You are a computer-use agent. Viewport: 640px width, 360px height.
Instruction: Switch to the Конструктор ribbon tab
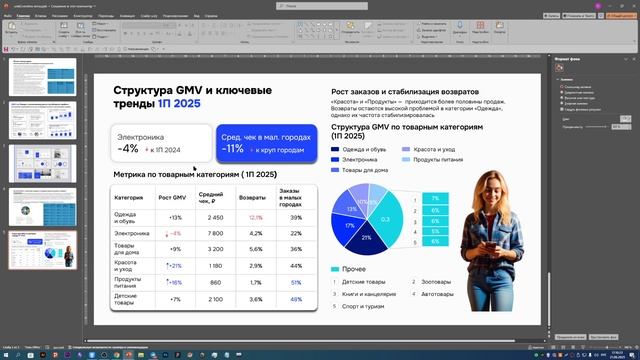pos(83,16)
